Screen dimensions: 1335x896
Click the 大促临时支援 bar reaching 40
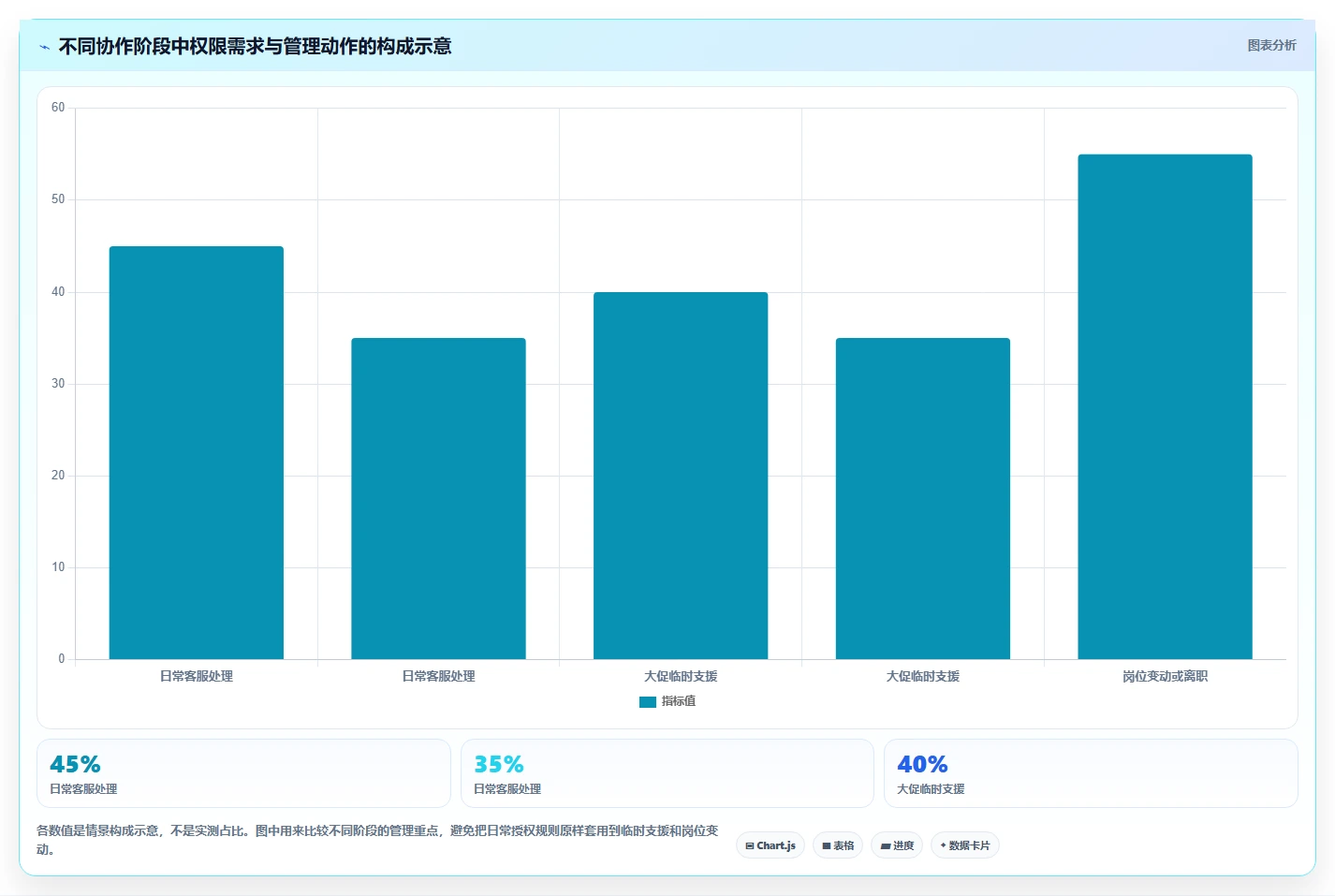(681, 476)
